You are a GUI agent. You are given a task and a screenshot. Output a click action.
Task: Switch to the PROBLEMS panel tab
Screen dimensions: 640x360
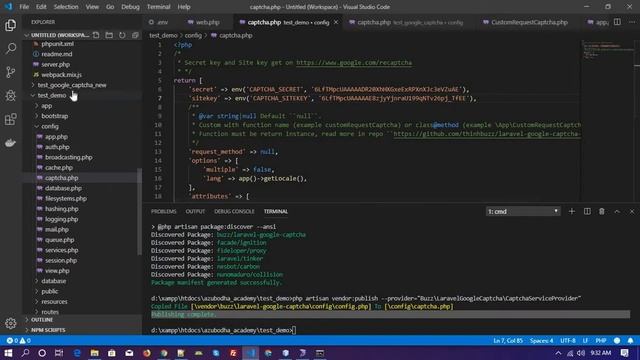164,211
